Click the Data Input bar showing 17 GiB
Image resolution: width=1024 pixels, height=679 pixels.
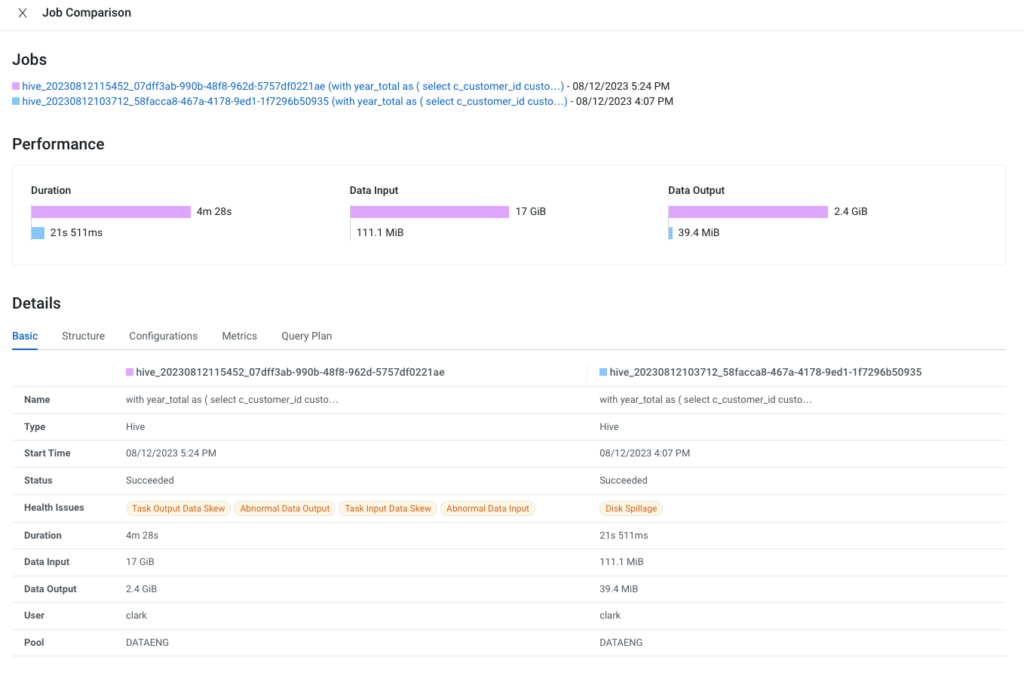tap(429, 211)
